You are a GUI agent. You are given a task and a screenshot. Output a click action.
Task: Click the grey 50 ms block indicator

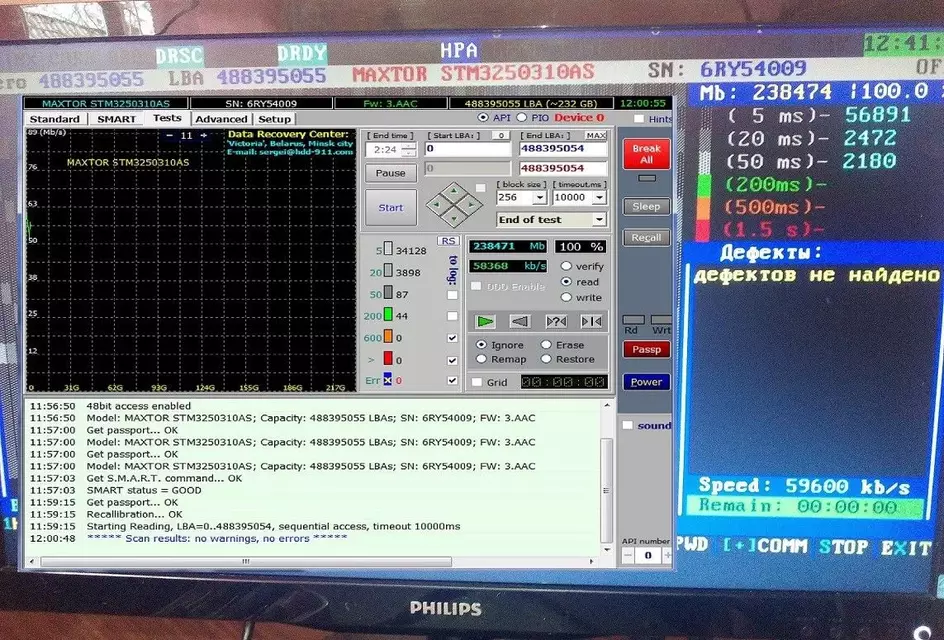388,293
